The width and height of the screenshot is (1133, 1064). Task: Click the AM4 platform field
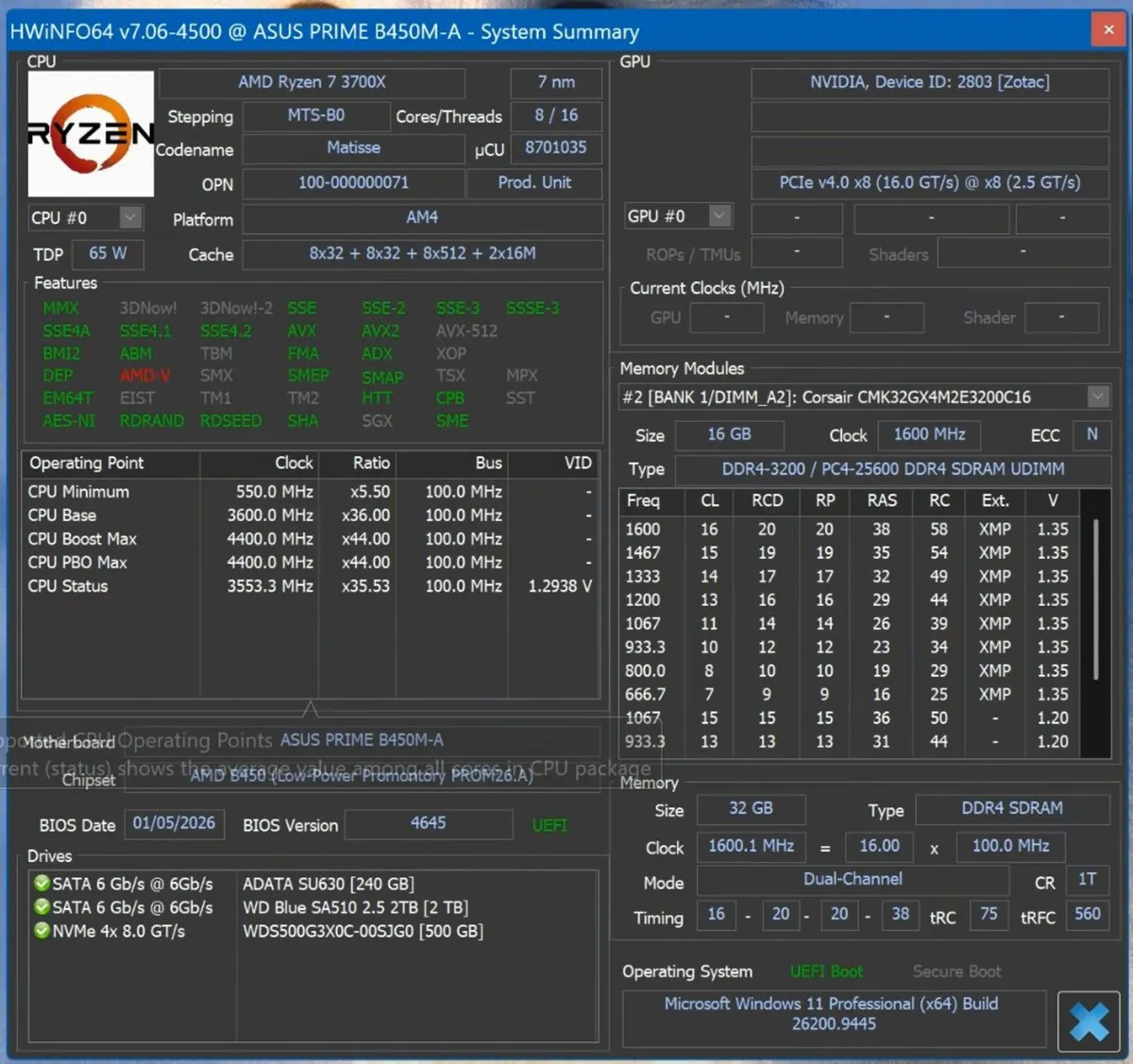coord(422,218)
